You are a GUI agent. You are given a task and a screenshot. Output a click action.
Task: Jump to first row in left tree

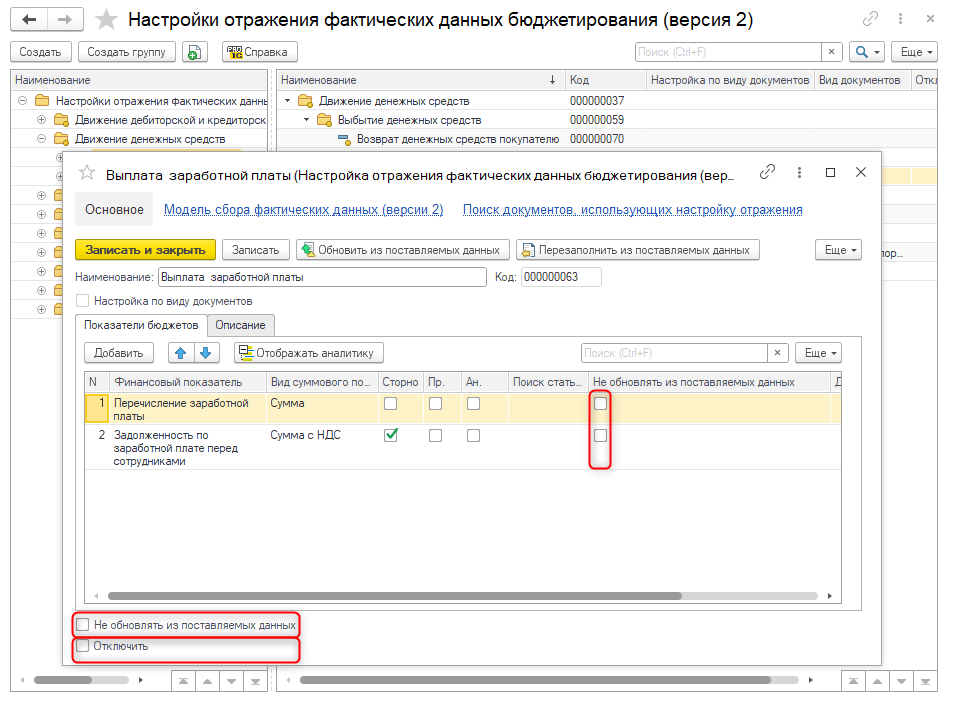click(x=183, y=681)
